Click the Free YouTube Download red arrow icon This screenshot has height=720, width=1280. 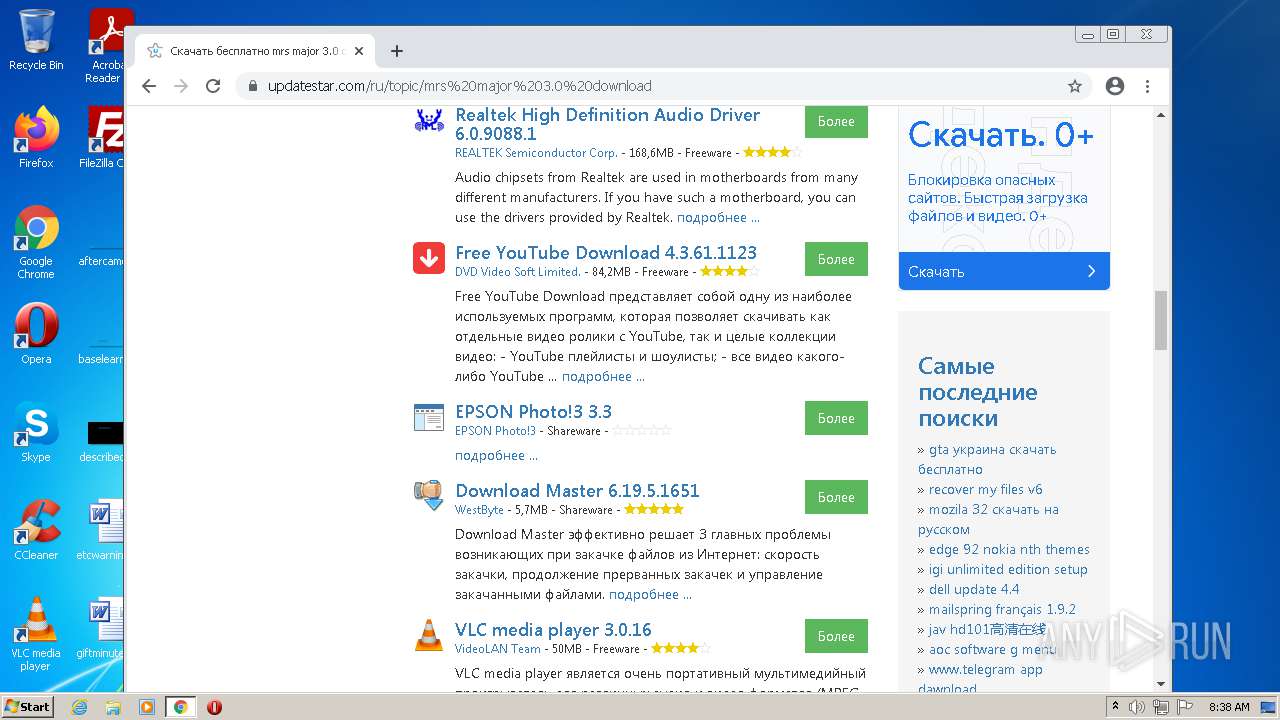tap(429, 258)
